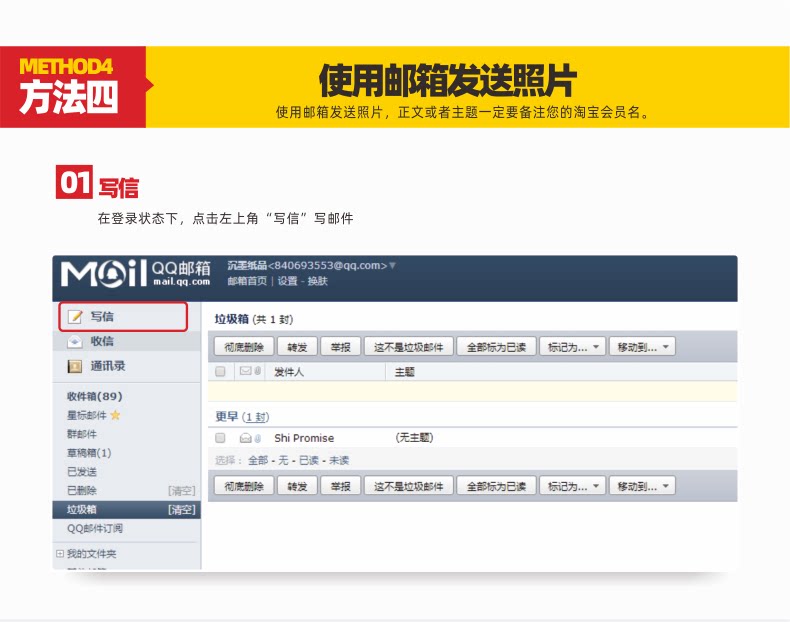The height and width of the screenshot is (622, 790).
Task: Click the 通讯录 address book icon
Action: [x=75, y=366]
